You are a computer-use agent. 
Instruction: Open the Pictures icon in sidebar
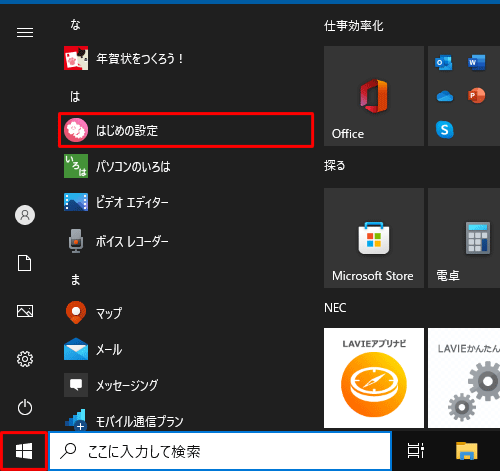coord(25,311)
